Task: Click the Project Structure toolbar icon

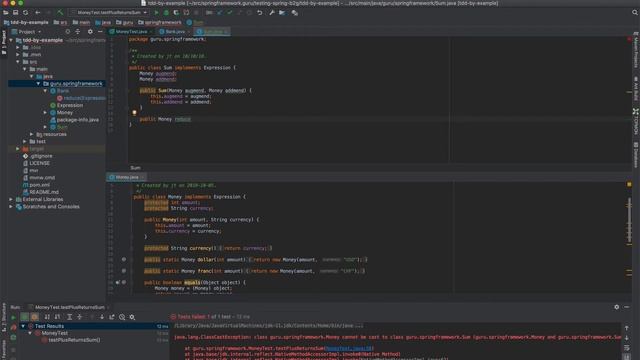Action: coord(282,13)
